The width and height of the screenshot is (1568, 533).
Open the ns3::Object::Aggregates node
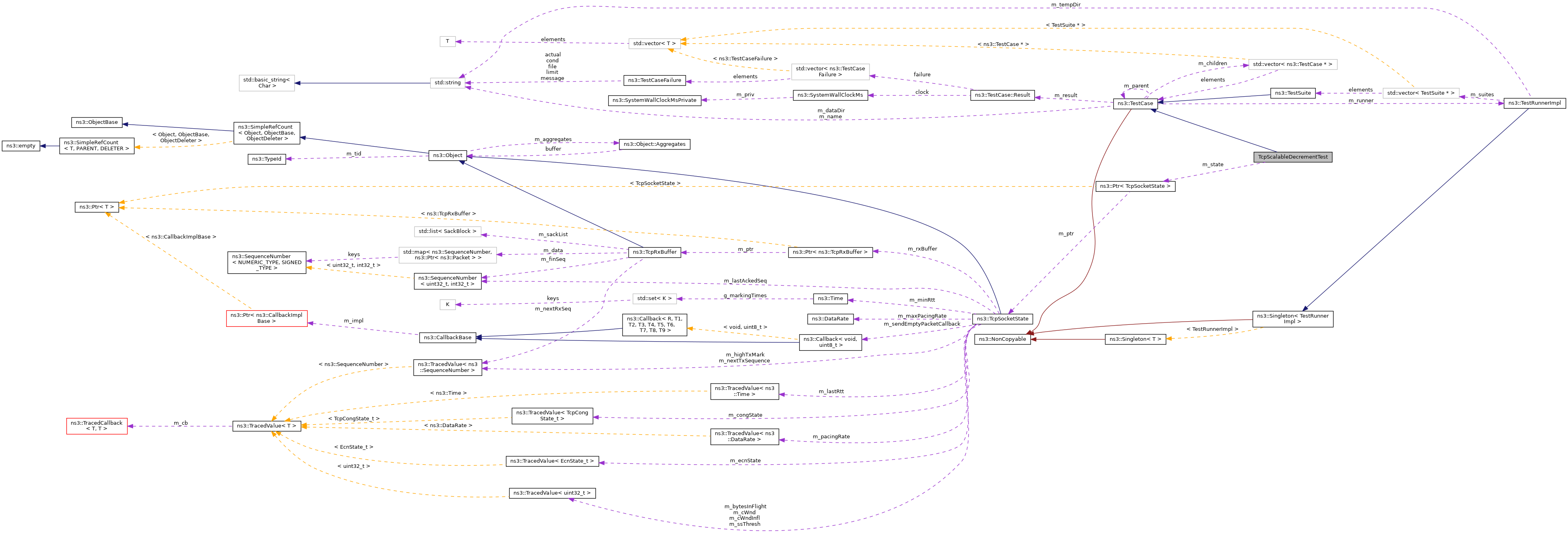(x=655, y=144)
